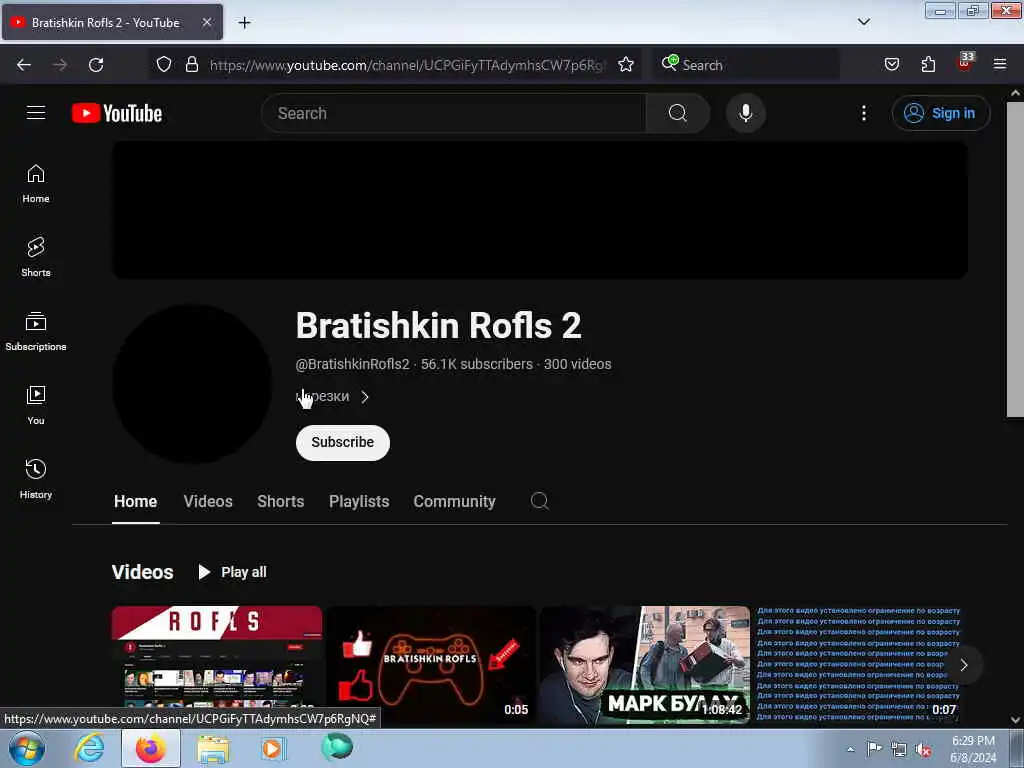Viewport: 1024px width, 768px height.
Task: Switch to the channel Shorts tab
Action: click(280, 501)
